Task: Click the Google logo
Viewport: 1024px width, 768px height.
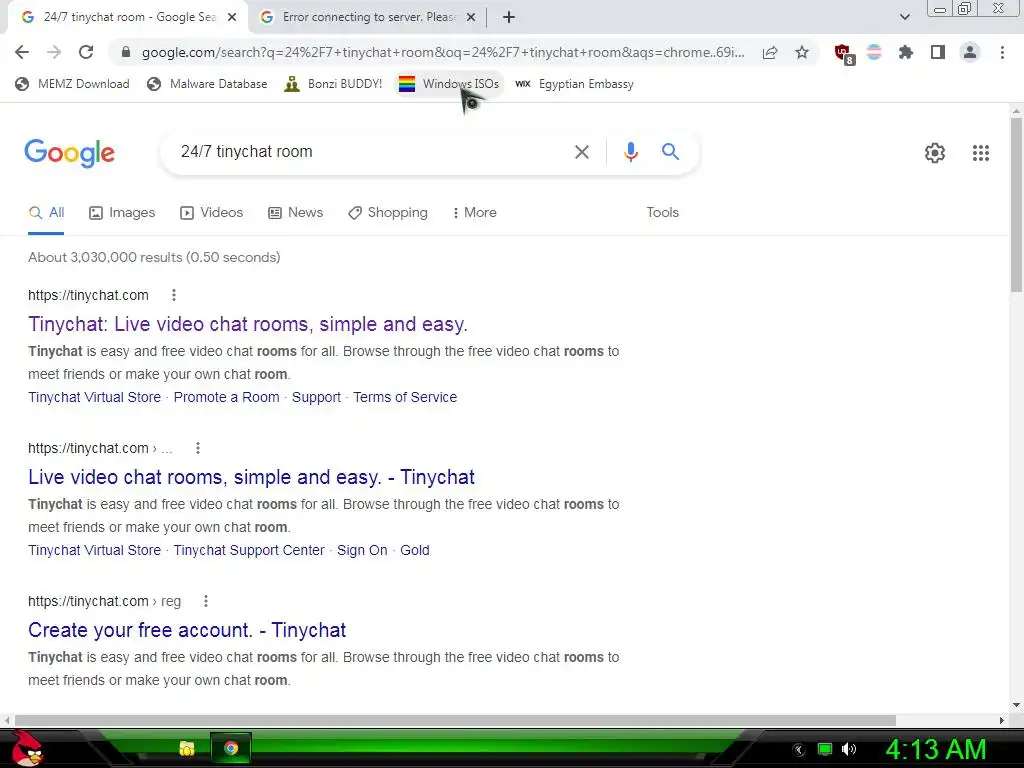Action: point(69,153)
